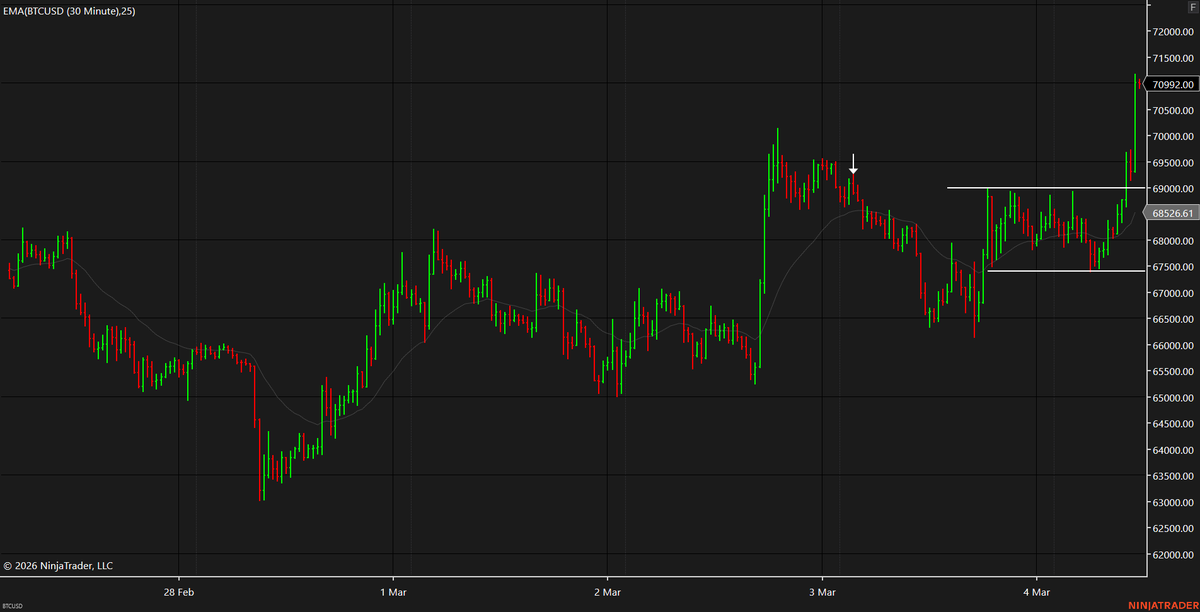
Task: Click the 69500.00 price axis label
Action: pyautogui.click(x=1174, y=163)
